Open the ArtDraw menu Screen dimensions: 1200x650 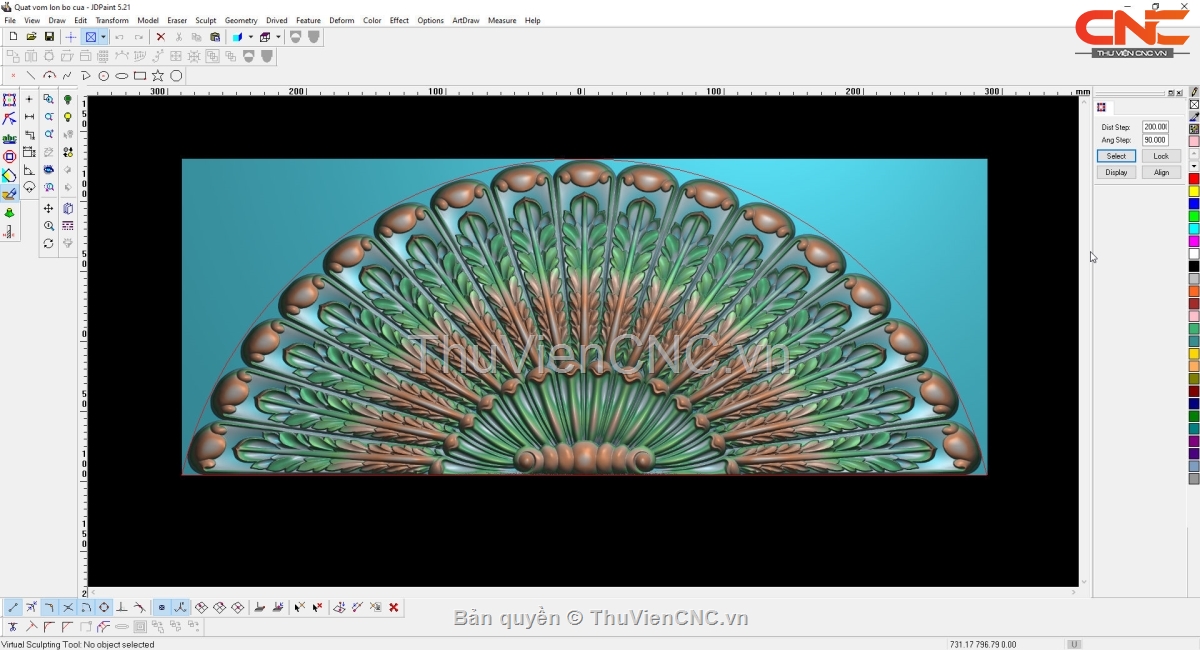pyautogui.click(x=465, y=20)
